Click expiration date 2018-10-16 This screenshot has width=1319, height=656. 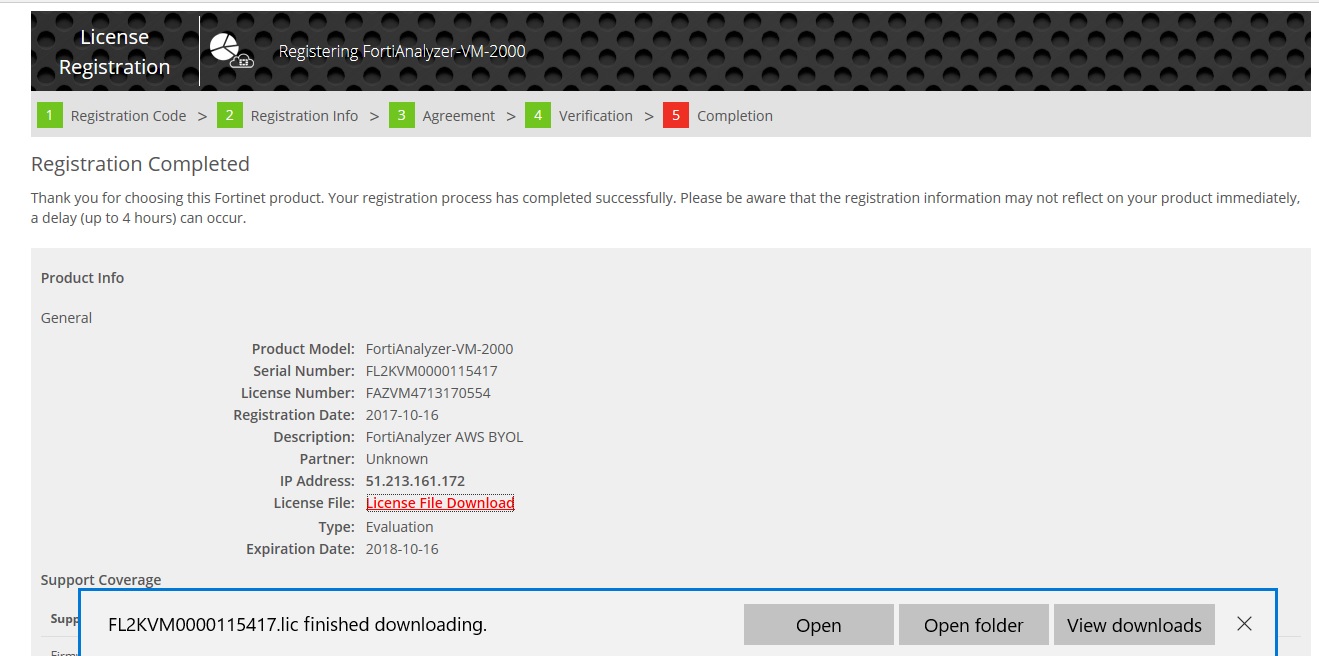[402, 549]
